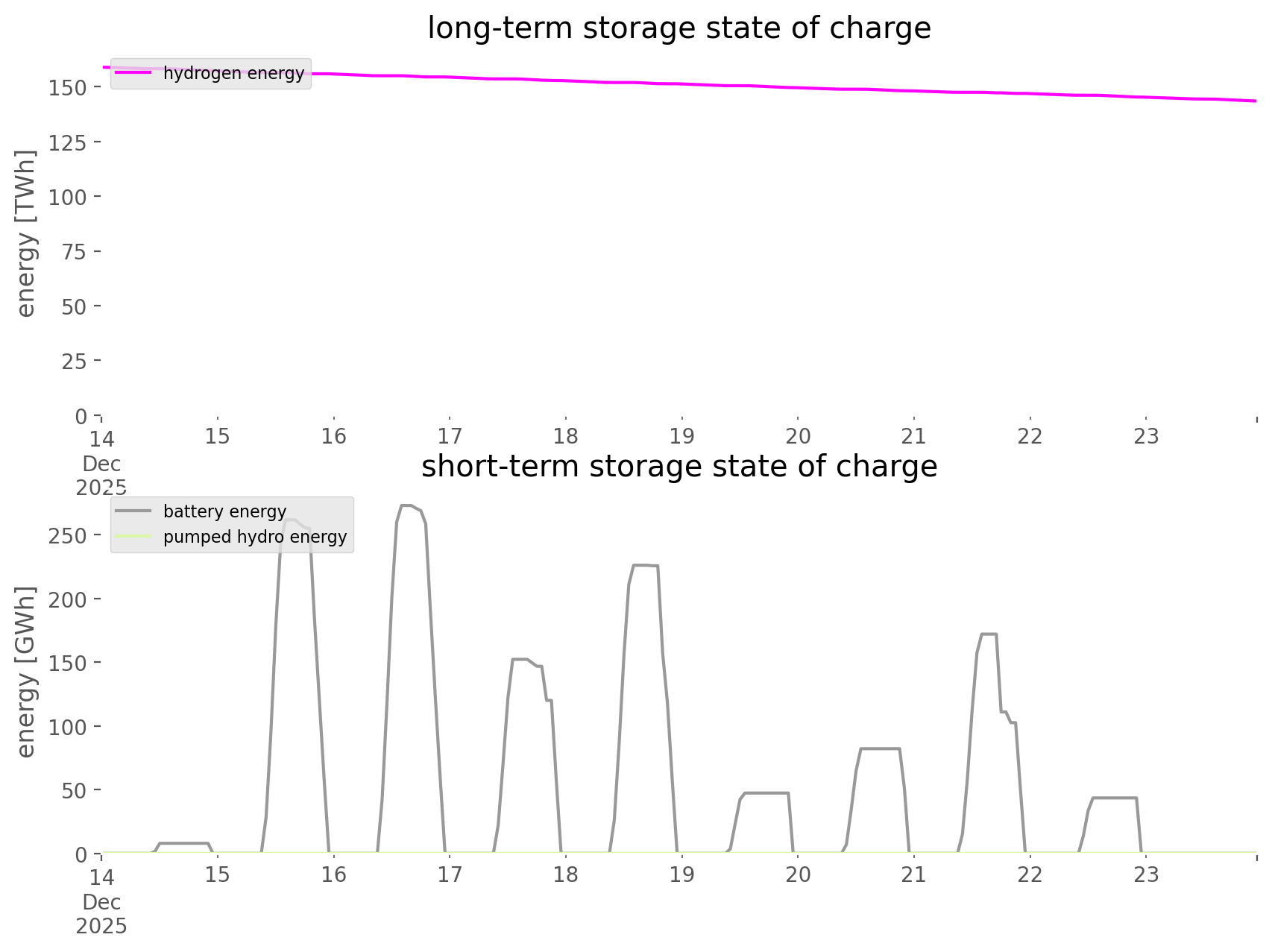
Task: Click the 'short-term storage state of charge' title
Action: pos(678,467)
